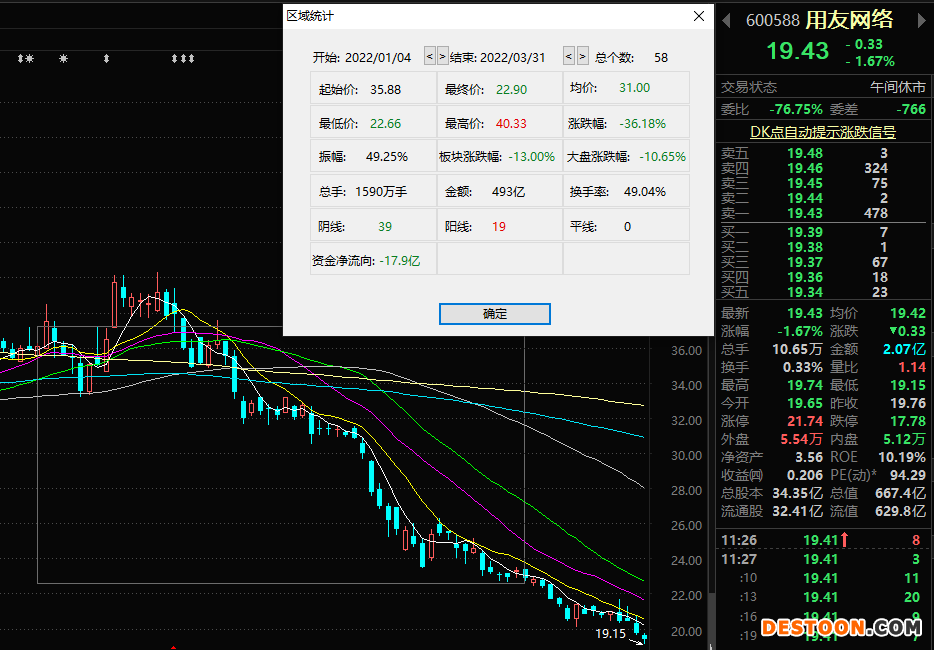
Task: Click stock code 600588
Action: pyautogui.click(x=773, y=20)
